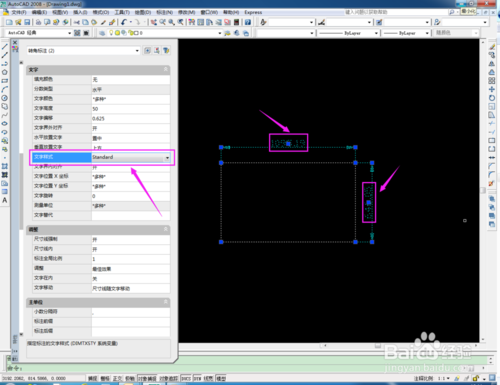The image size is (500, 385).
Task: Click the Pan realtime icon
Action: point(154,22)
